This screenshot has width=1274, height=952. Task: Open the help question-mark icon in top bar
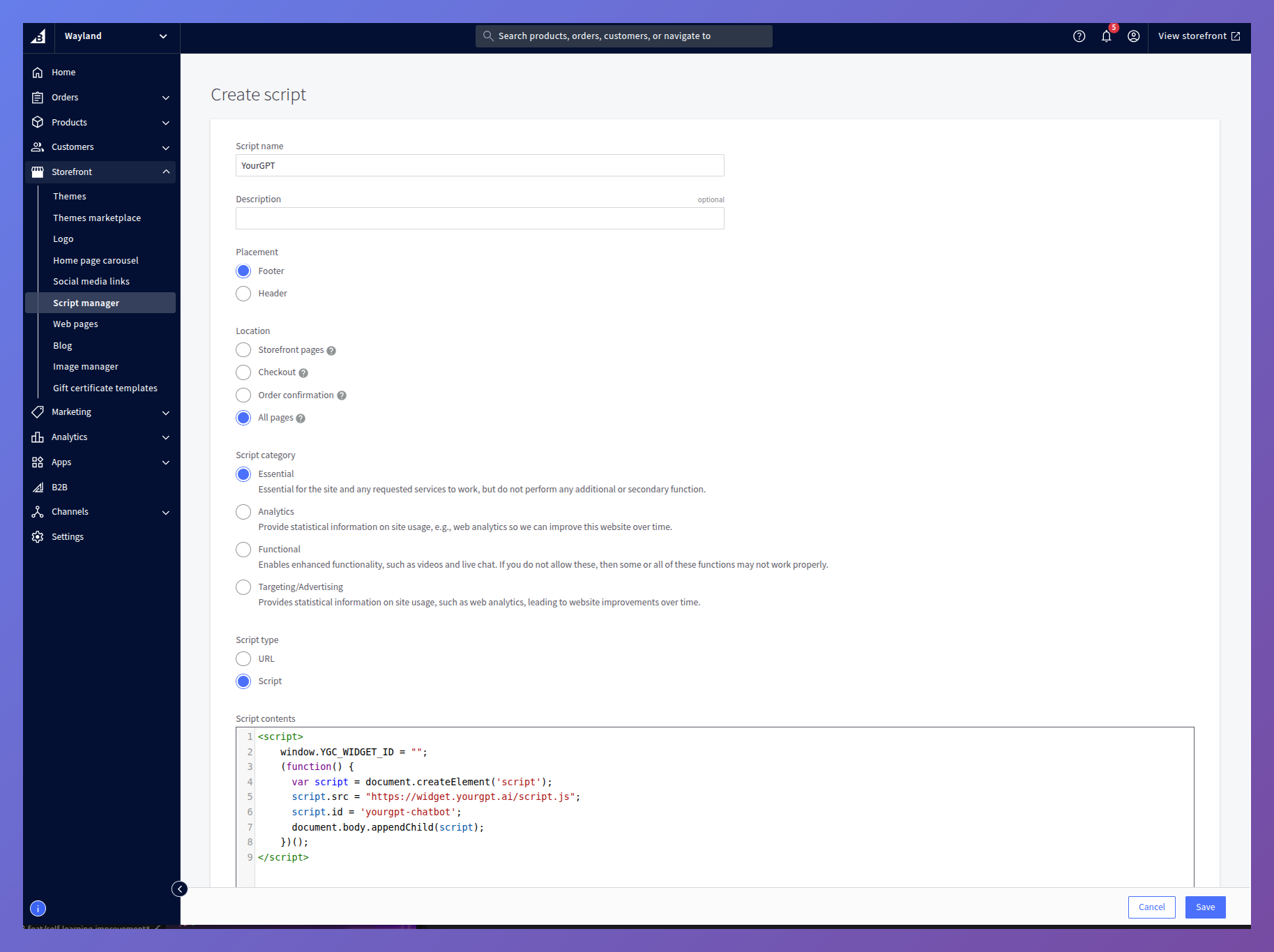1079,36
